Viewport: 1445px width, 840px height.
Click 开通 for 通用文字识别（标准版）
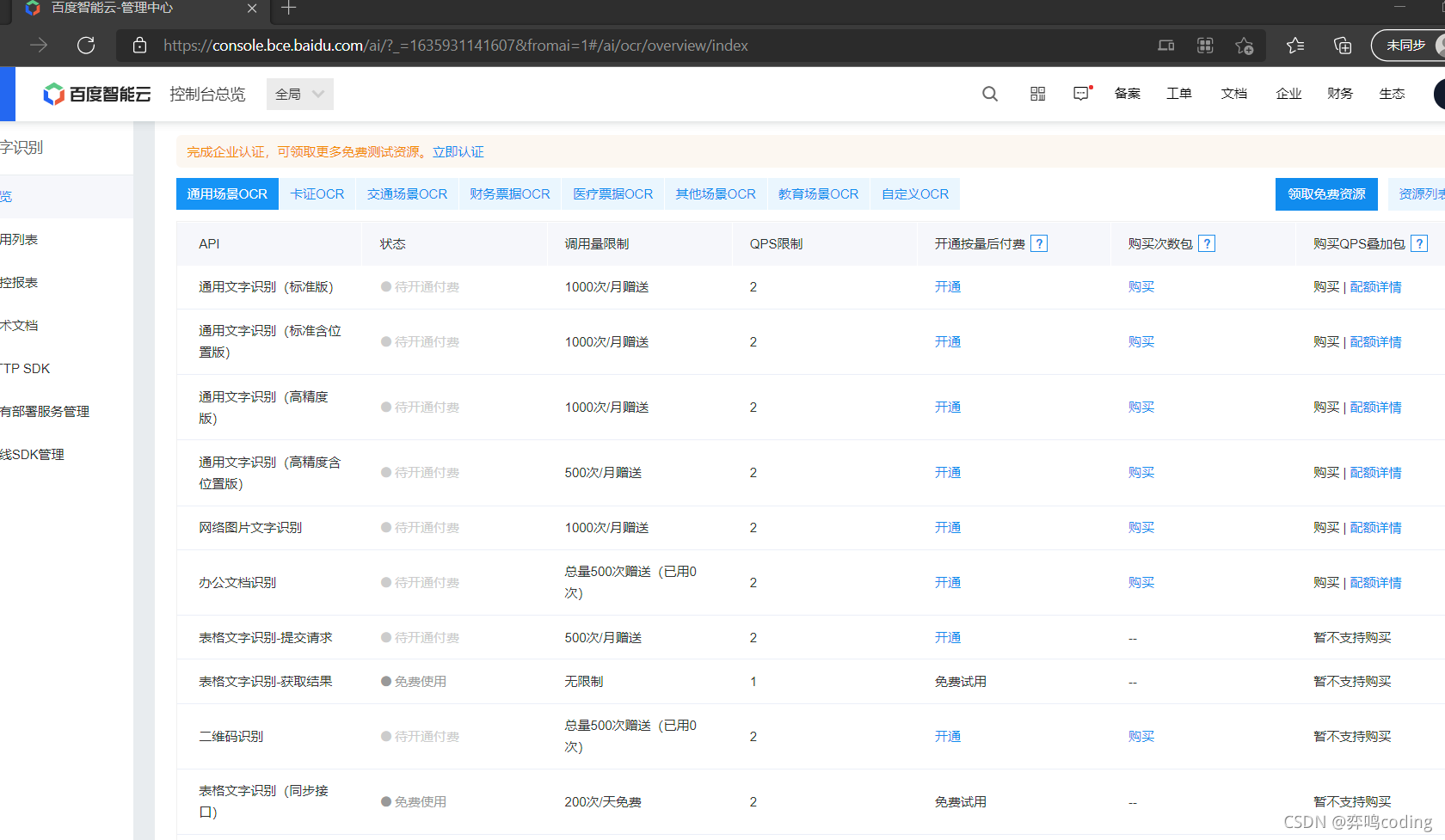point(947,286)
